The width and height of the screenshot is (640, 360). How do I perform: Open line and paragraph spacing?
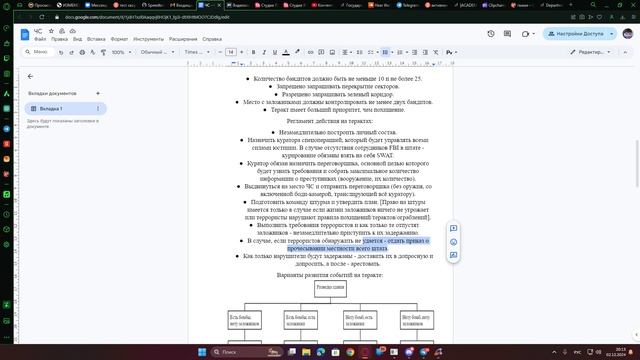pos(360,52)
